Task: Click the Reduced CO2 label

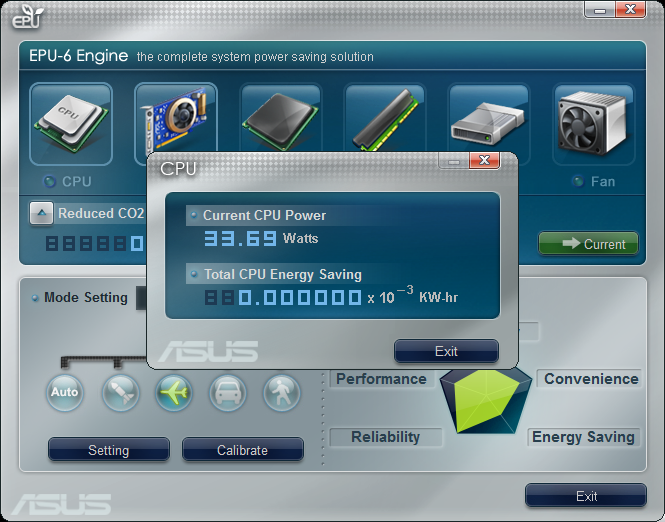Action: pos(101,213)
